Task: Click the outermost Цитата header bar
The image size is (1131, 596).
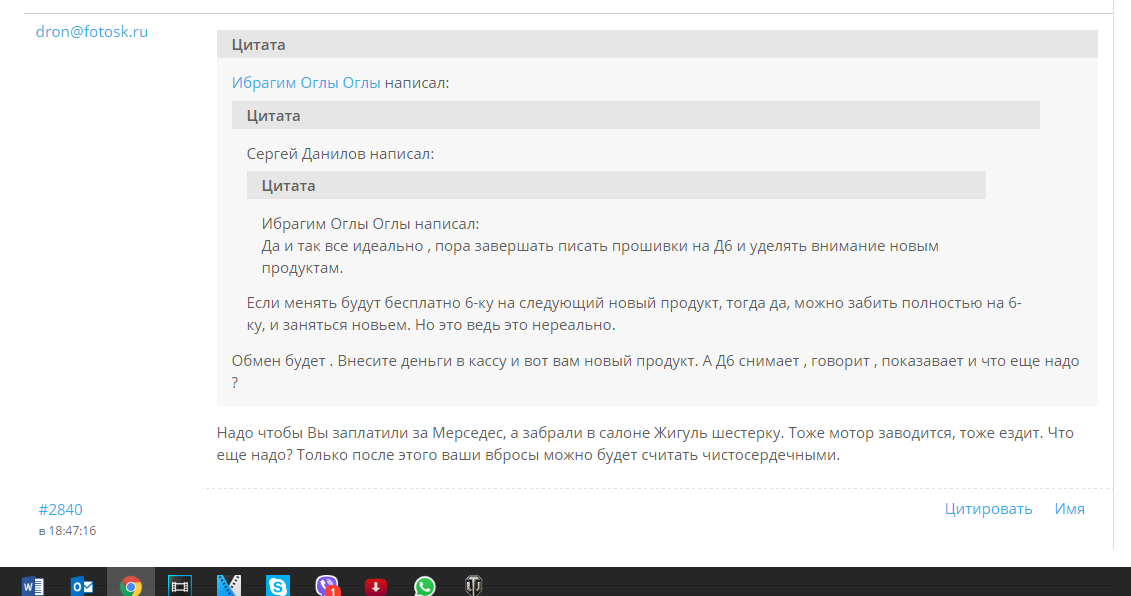Action: [657, 44]
